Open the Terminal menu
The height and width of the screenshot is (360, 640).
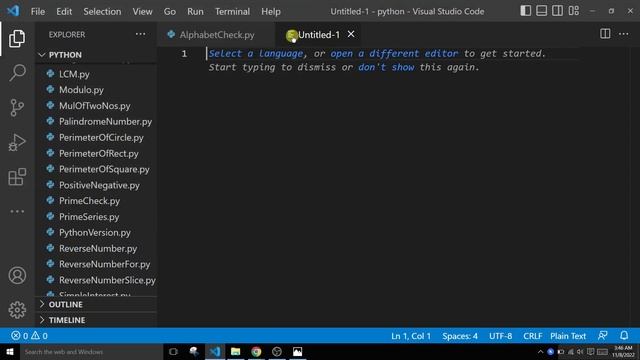pos(232,11)
